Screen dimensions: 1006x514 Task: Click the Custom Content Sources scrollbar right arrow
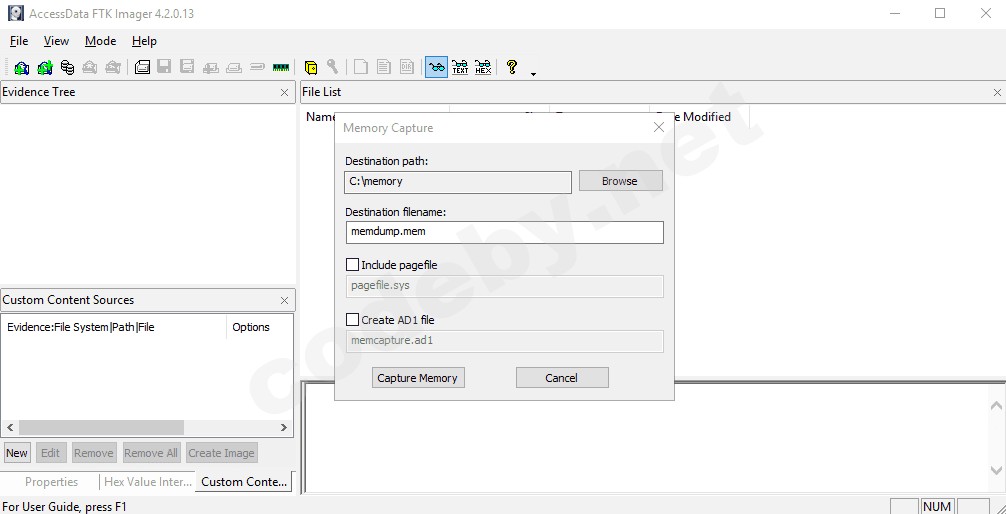click(284, 428)
